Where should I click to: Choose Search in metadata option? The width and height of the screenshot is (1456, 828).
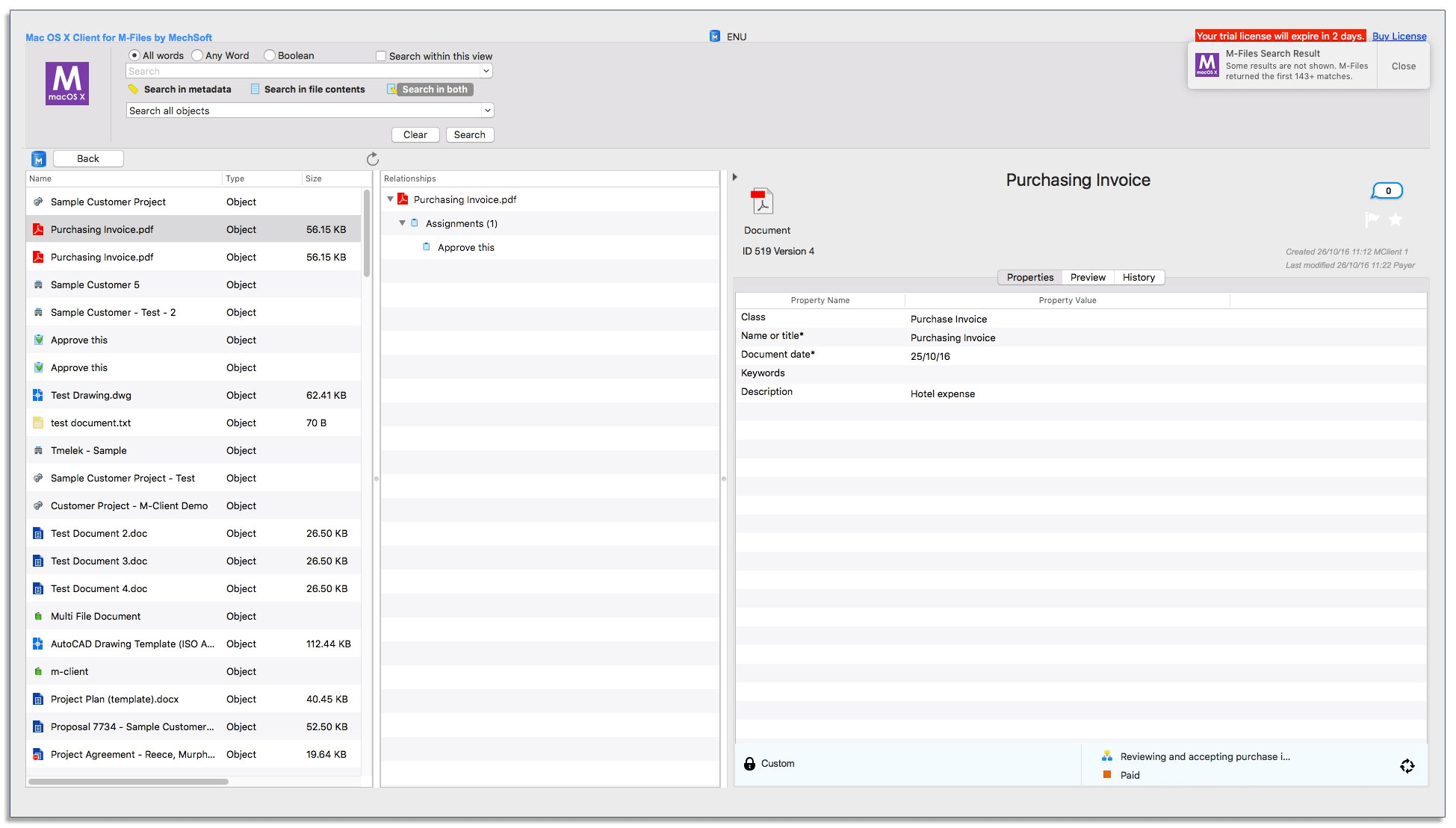click(x=188, y=90)
